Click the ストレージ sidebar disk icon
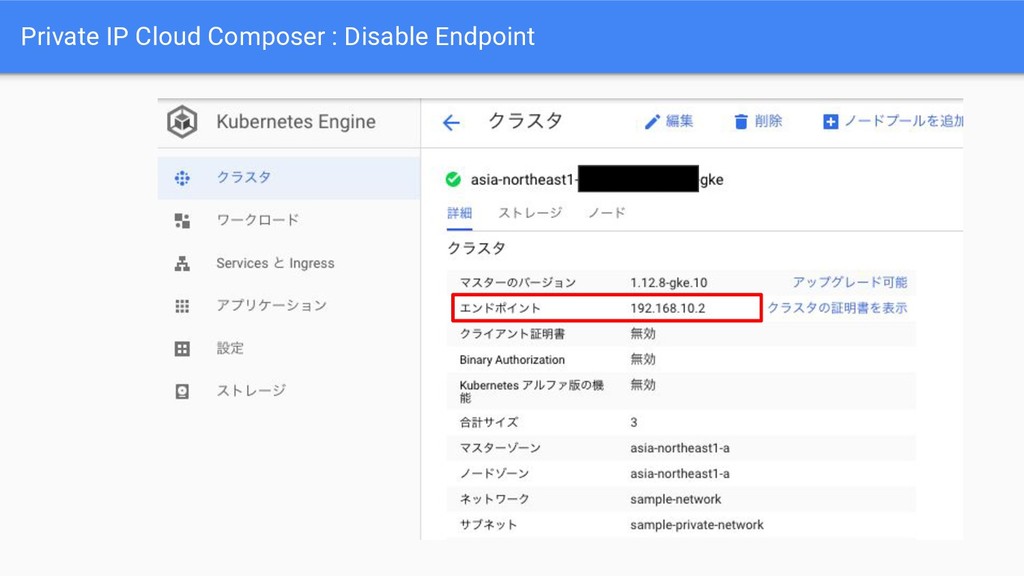 pyautogui.click(x=182, y=391)
